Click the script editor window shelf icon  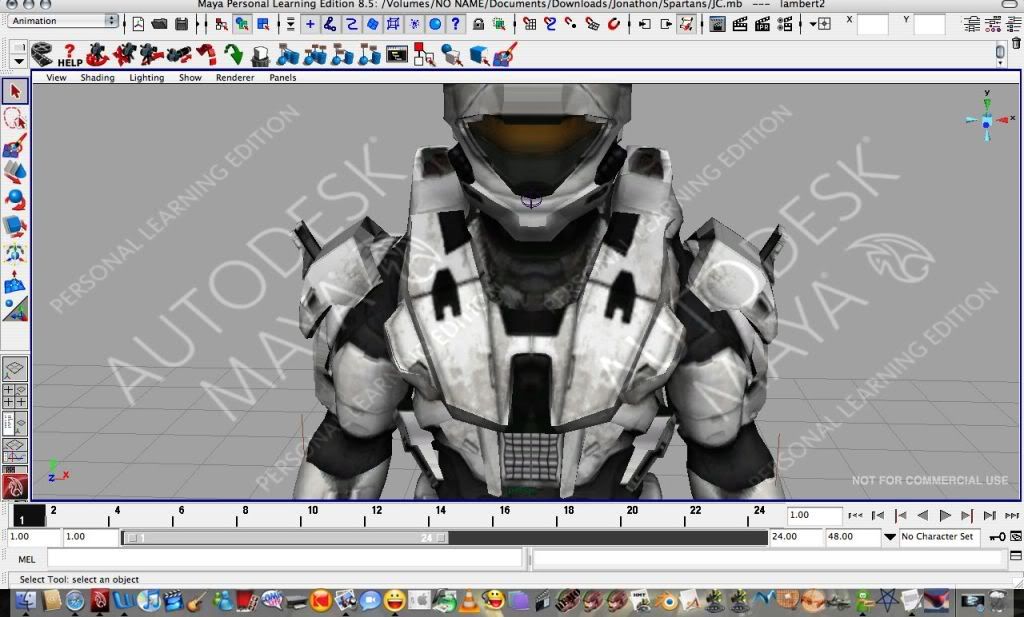[396, 54]
